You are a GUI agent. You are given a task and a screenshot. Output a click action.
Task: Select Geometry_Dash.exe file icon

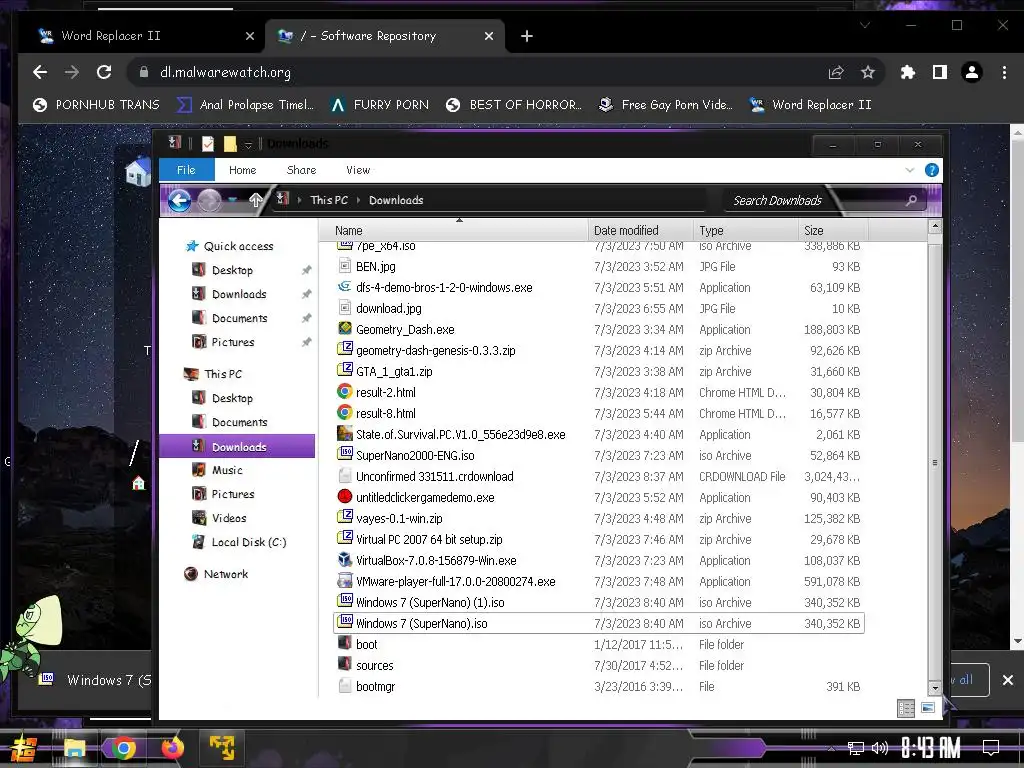345,328
